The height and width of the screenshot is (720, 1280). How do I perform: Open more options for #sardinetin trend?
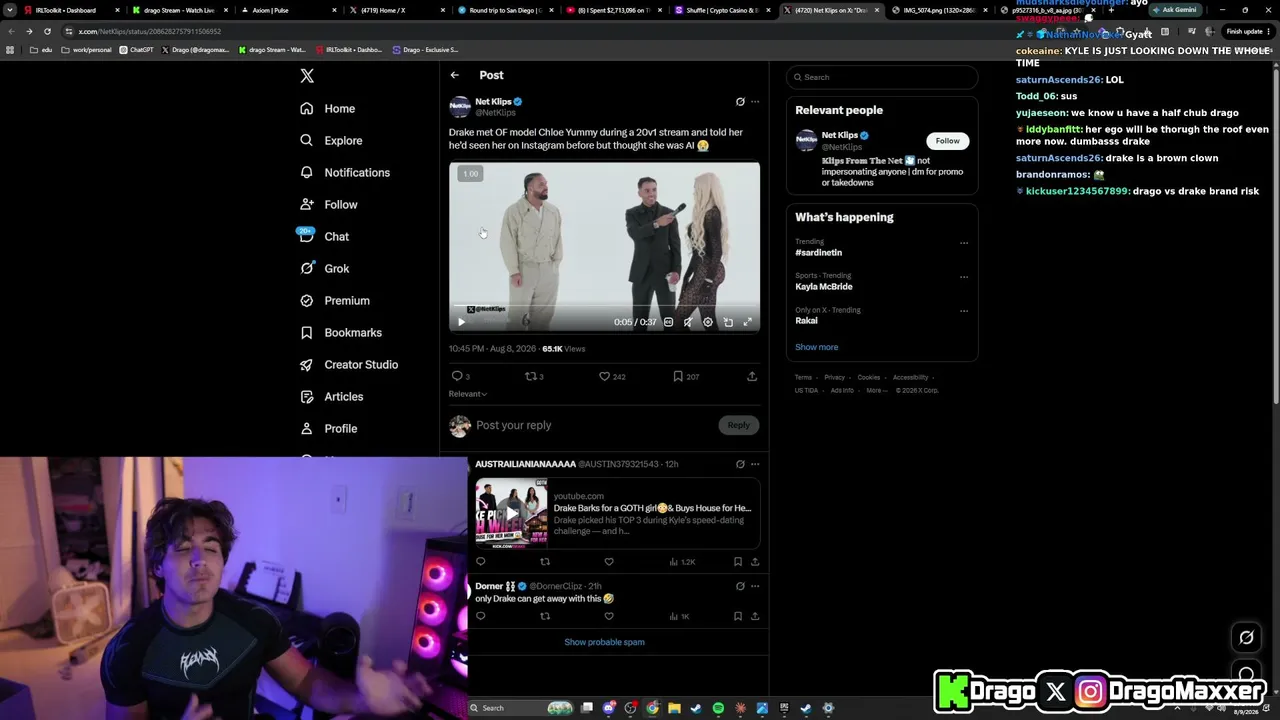964,242
